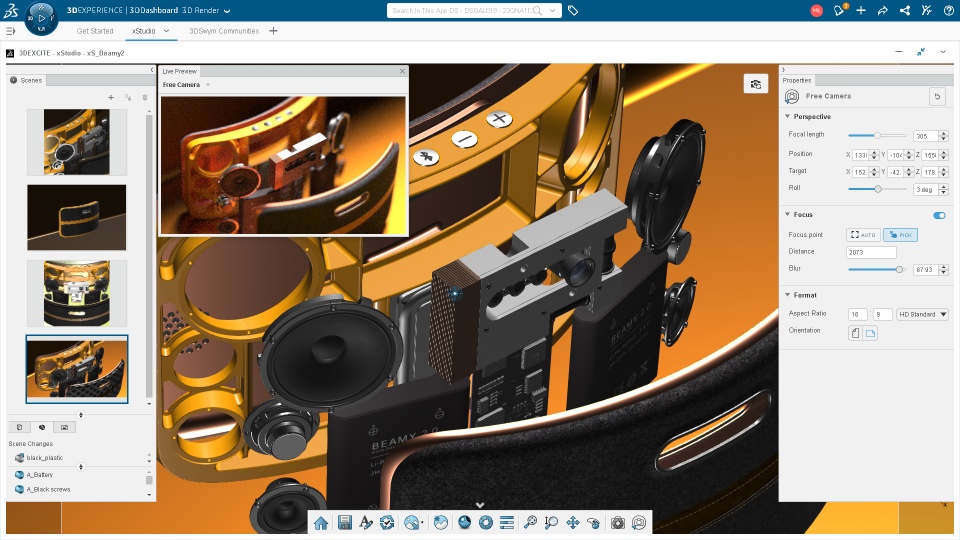This screenshot has width=960, height=540.
Task: Select the A_Battery scene change item
Action: pyautogui.click(x=40, y=474)
